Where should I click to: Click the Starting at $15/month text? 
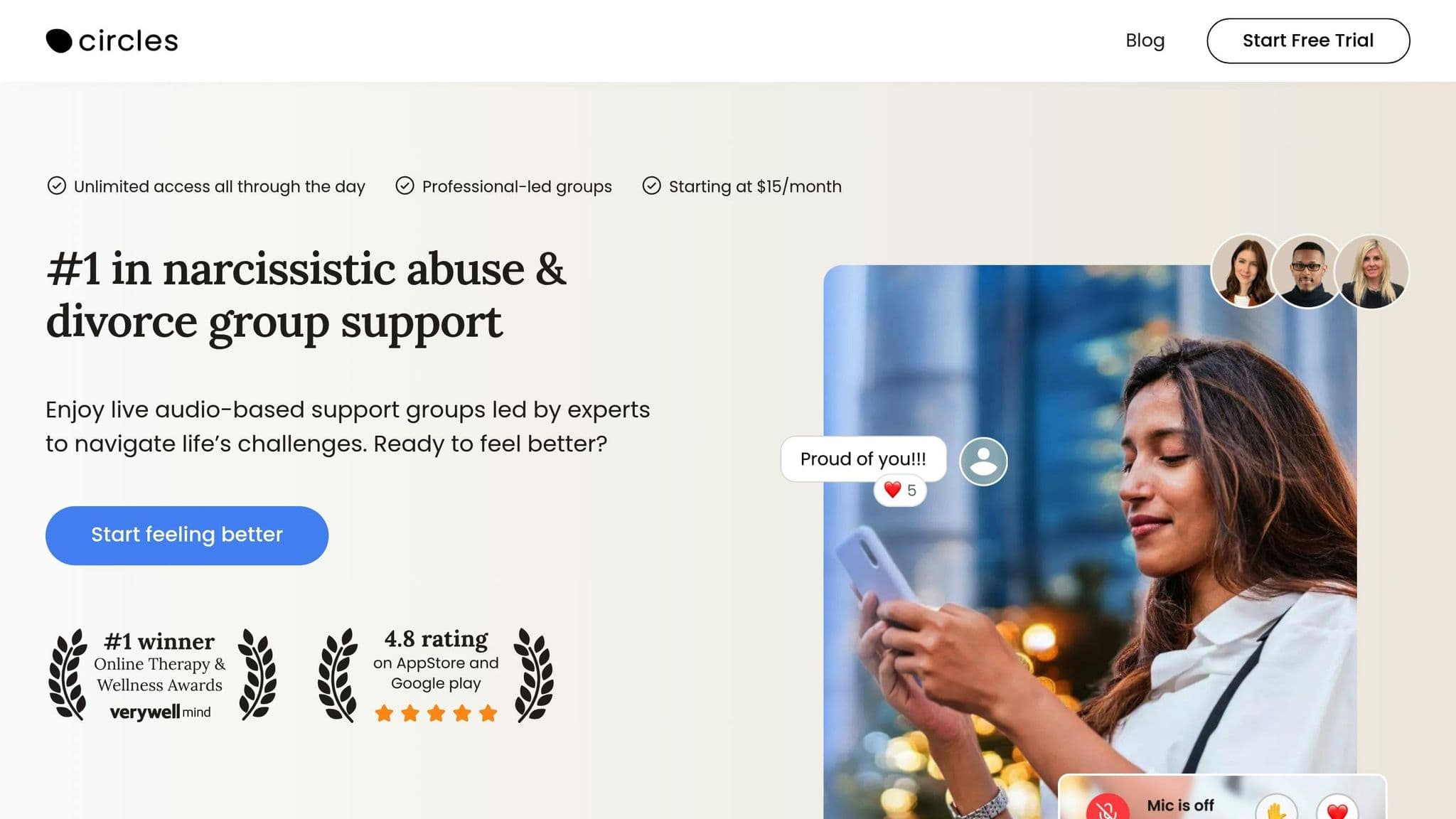click(x=755, y=186)
